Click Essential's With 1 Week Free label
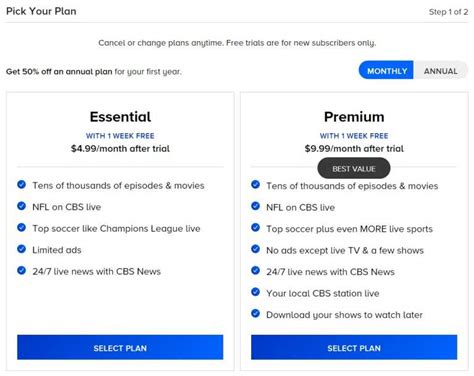Screen dimensions: 474x376 (120, 136)
